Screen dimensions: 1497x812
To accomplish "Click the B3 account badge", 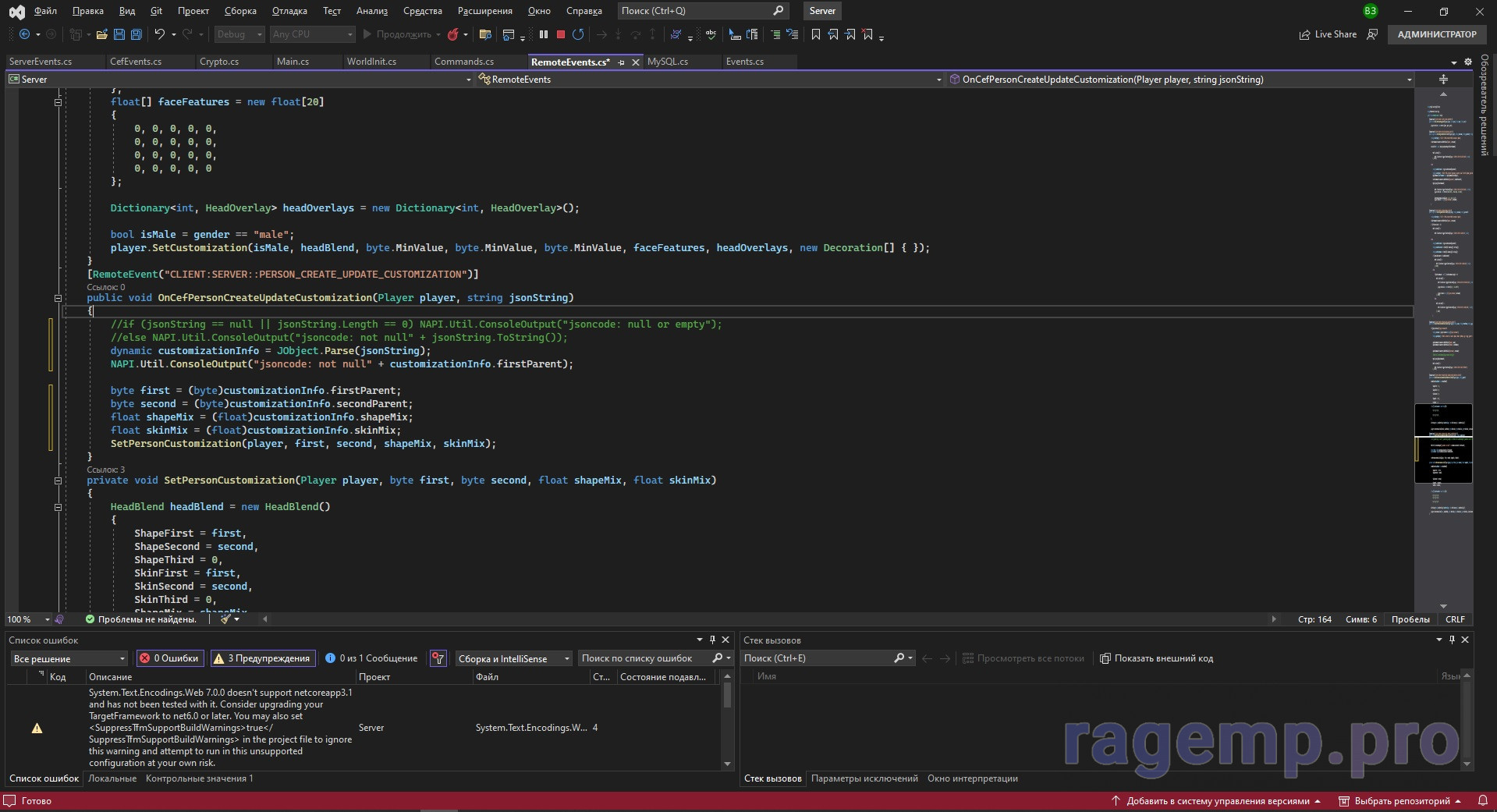I will 1370,11.
